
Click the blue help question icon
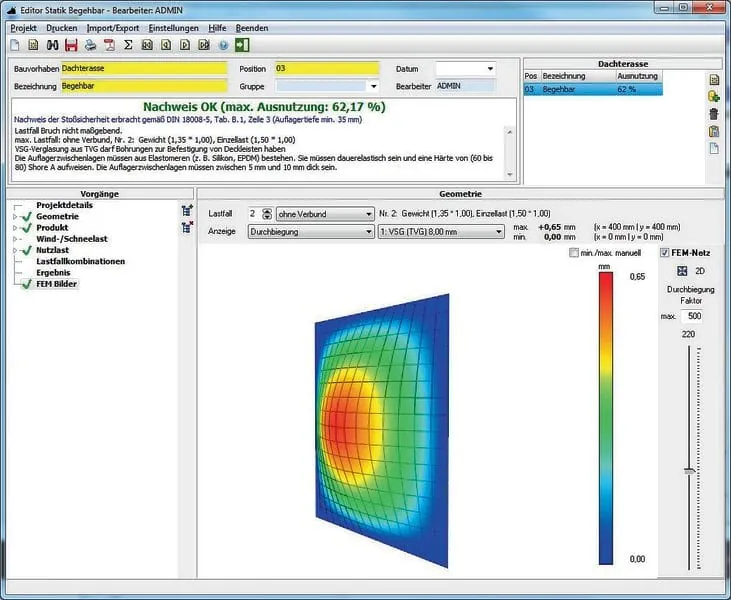pos(223,45)
